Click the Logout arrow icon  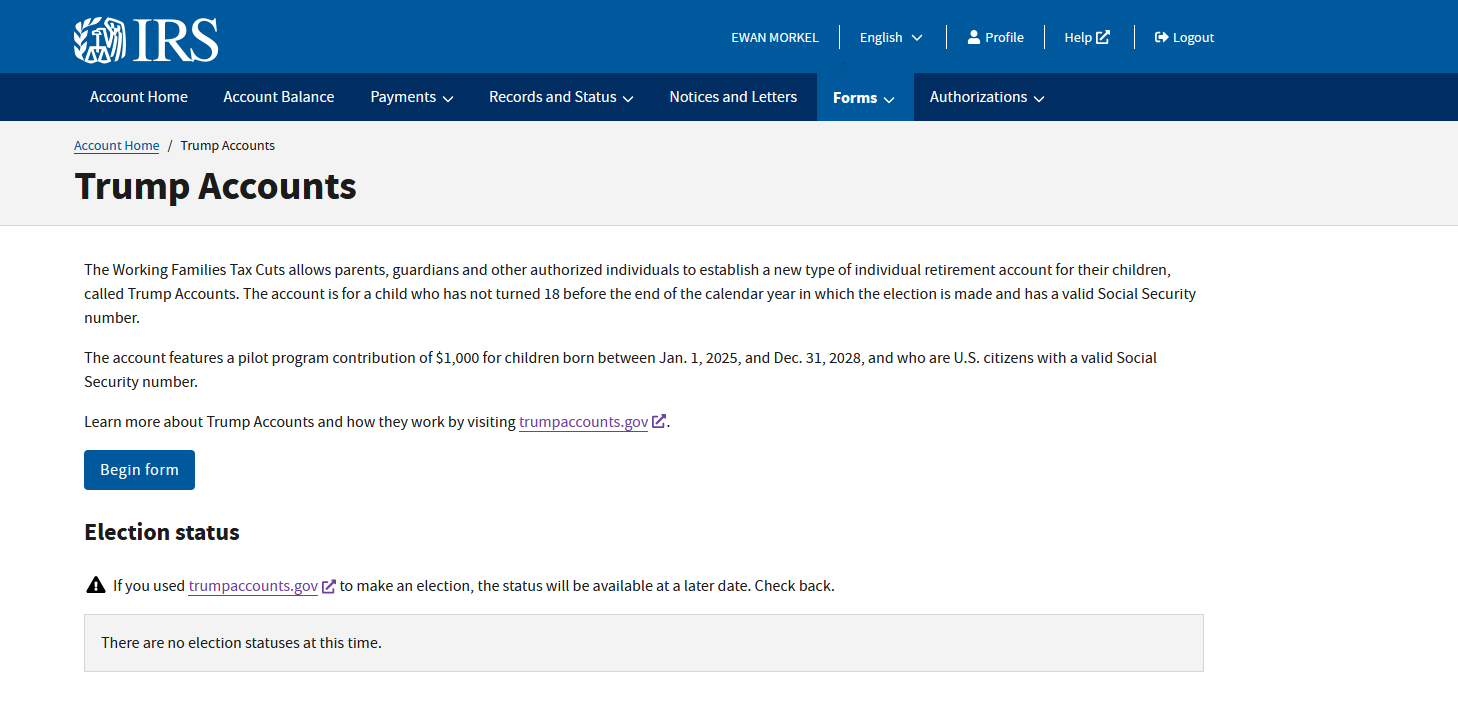[x=1161, y=37]
